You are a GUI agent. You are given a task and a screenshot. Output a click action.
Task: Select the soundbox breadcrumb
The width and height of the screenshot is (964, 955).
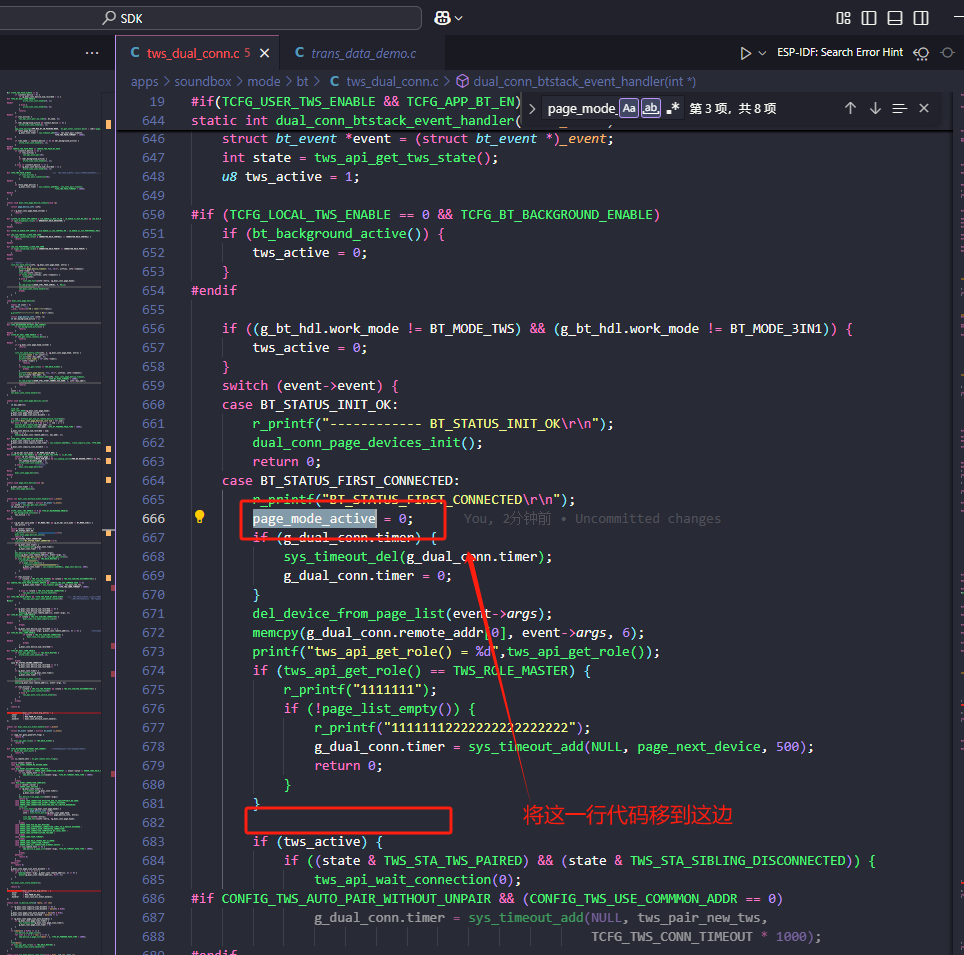203,82
